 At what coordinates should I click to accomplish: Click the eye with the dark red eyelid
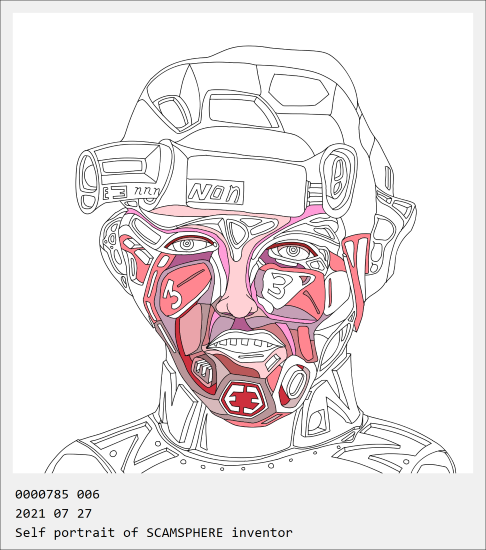292,251
